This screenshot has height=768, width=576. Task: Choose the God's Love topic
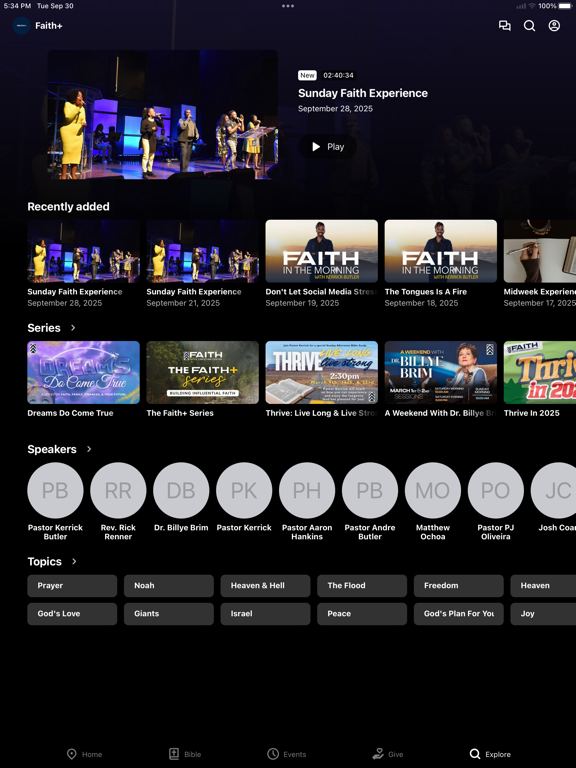72,614
